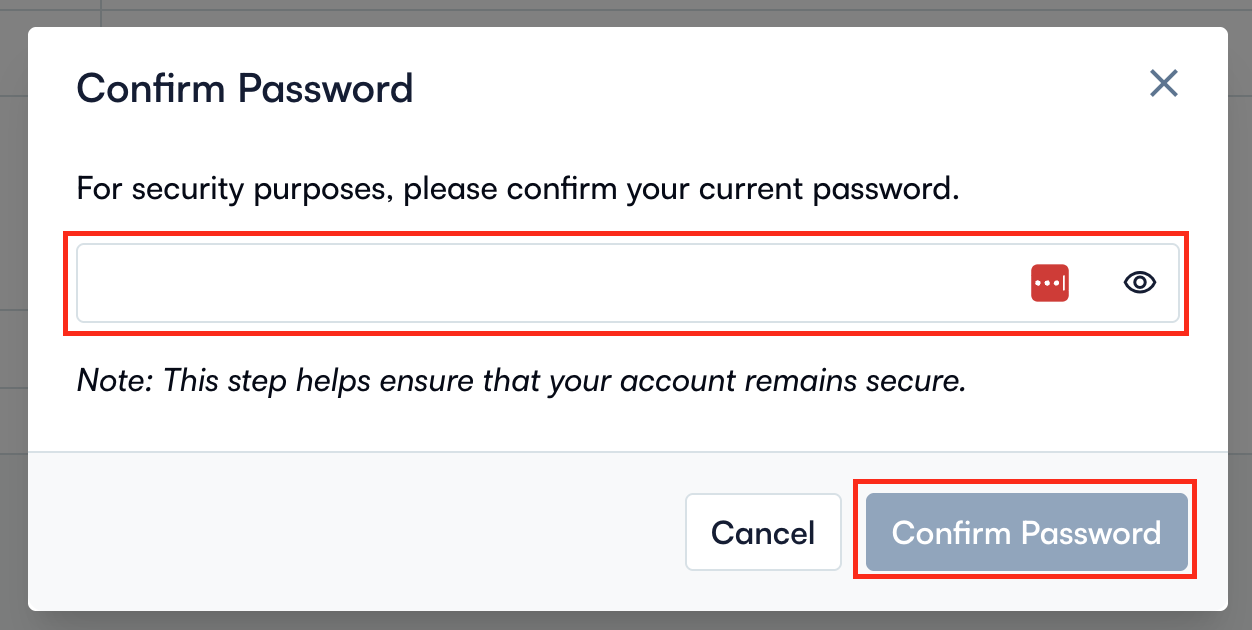
Task: Click the "For security purposes" instruction text
Action: 518,189
